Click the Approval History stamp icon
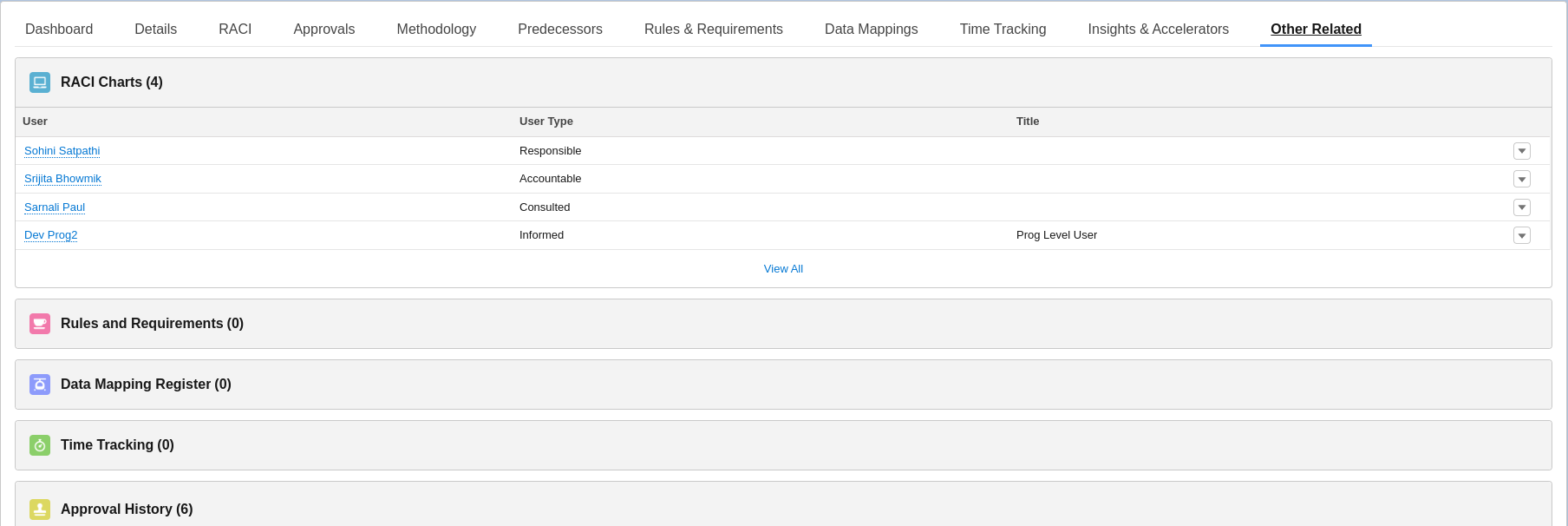Screen dimensions: 1568x526 coord(40,510)
